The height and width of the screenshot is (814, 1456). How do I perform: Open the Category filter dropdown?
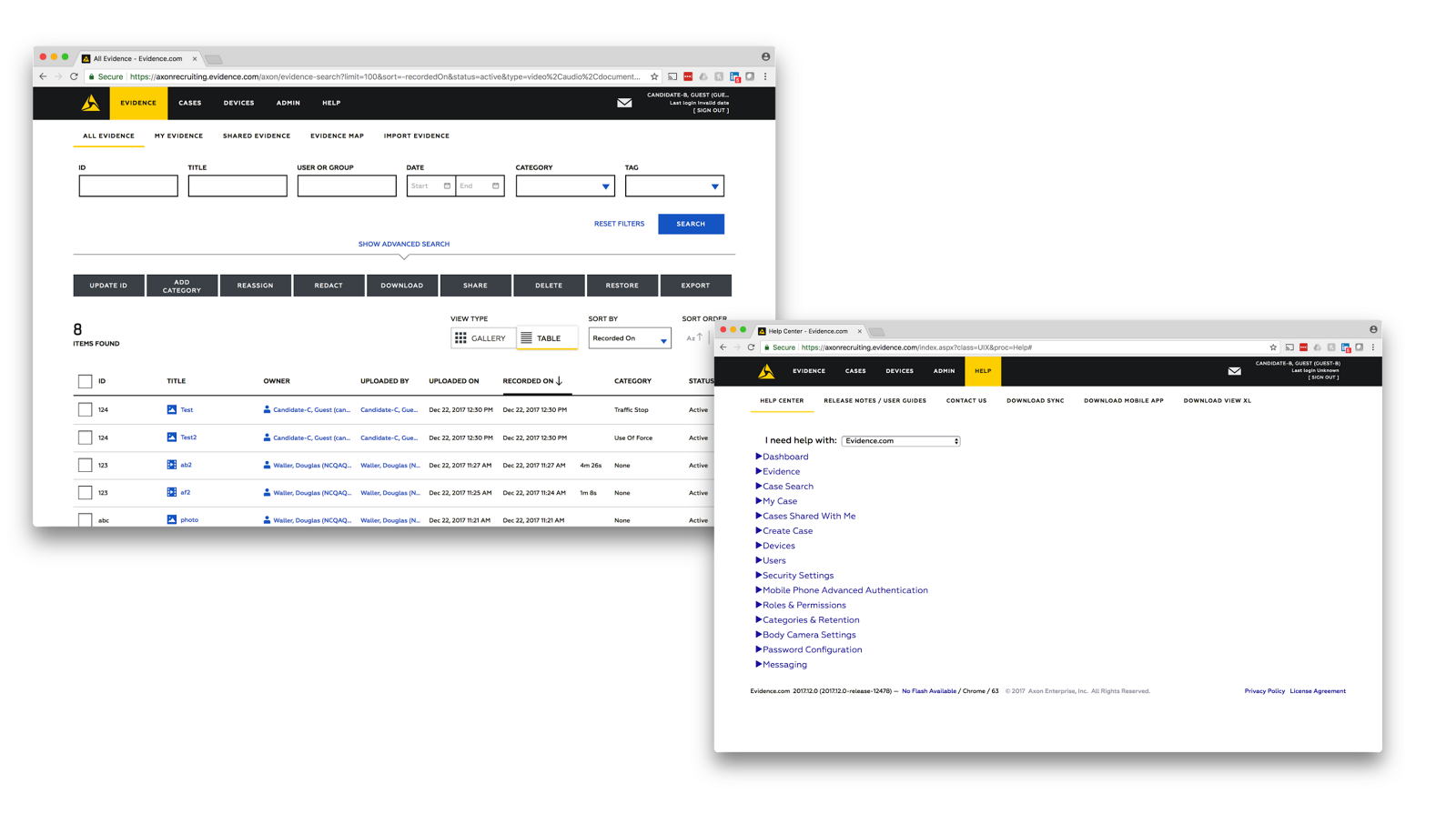point(565,186)
